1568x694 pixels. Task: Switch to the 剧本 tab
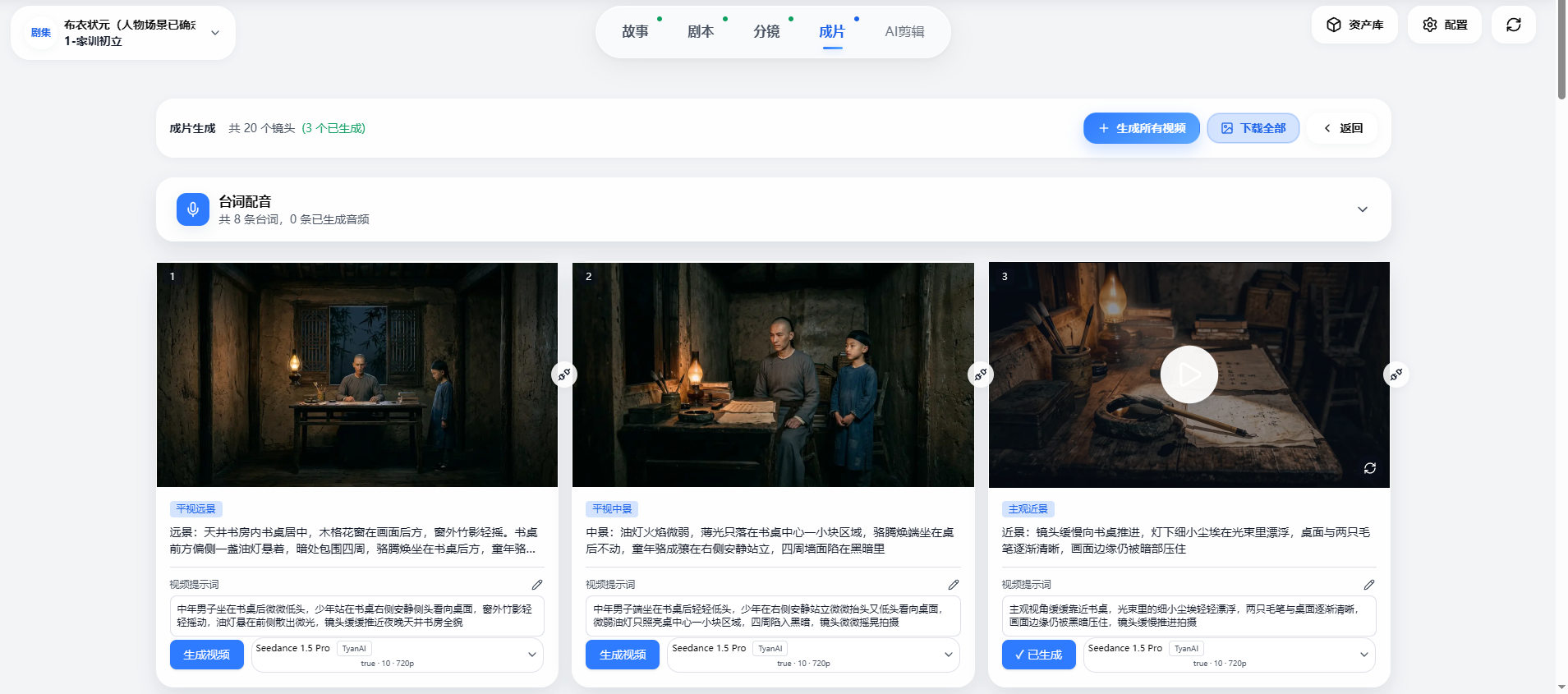(x=701, y=31)
